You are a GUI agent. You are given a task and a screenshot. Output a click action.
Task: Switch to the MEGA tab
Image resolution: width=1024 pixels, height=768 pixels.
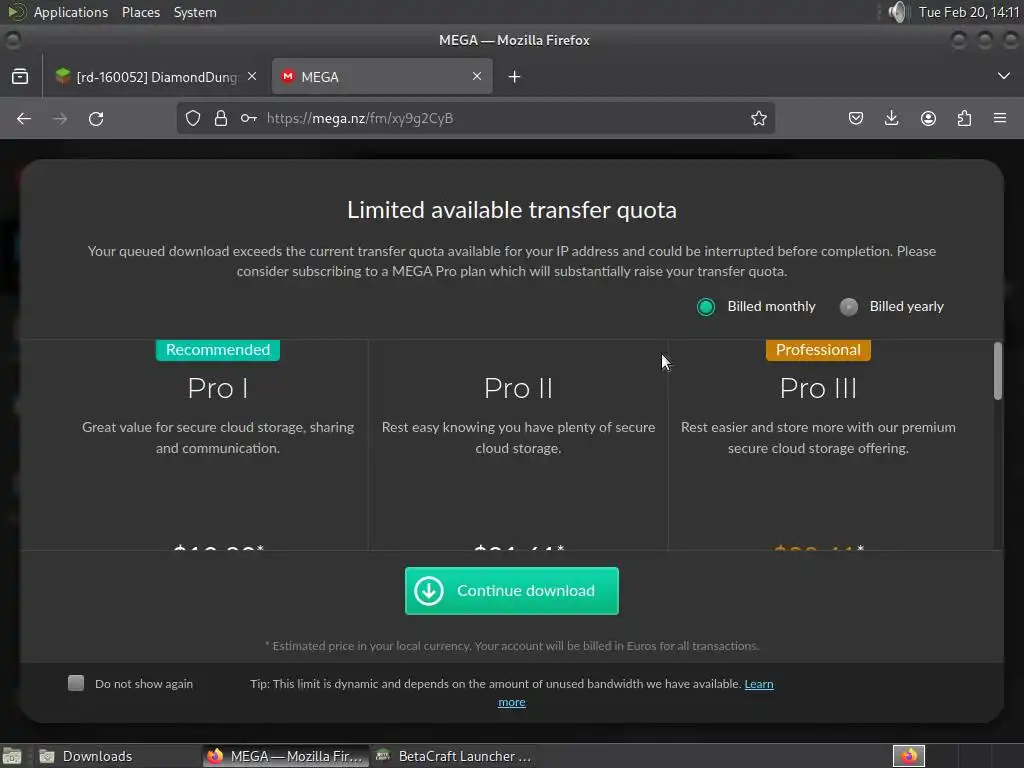coord(382,76)
